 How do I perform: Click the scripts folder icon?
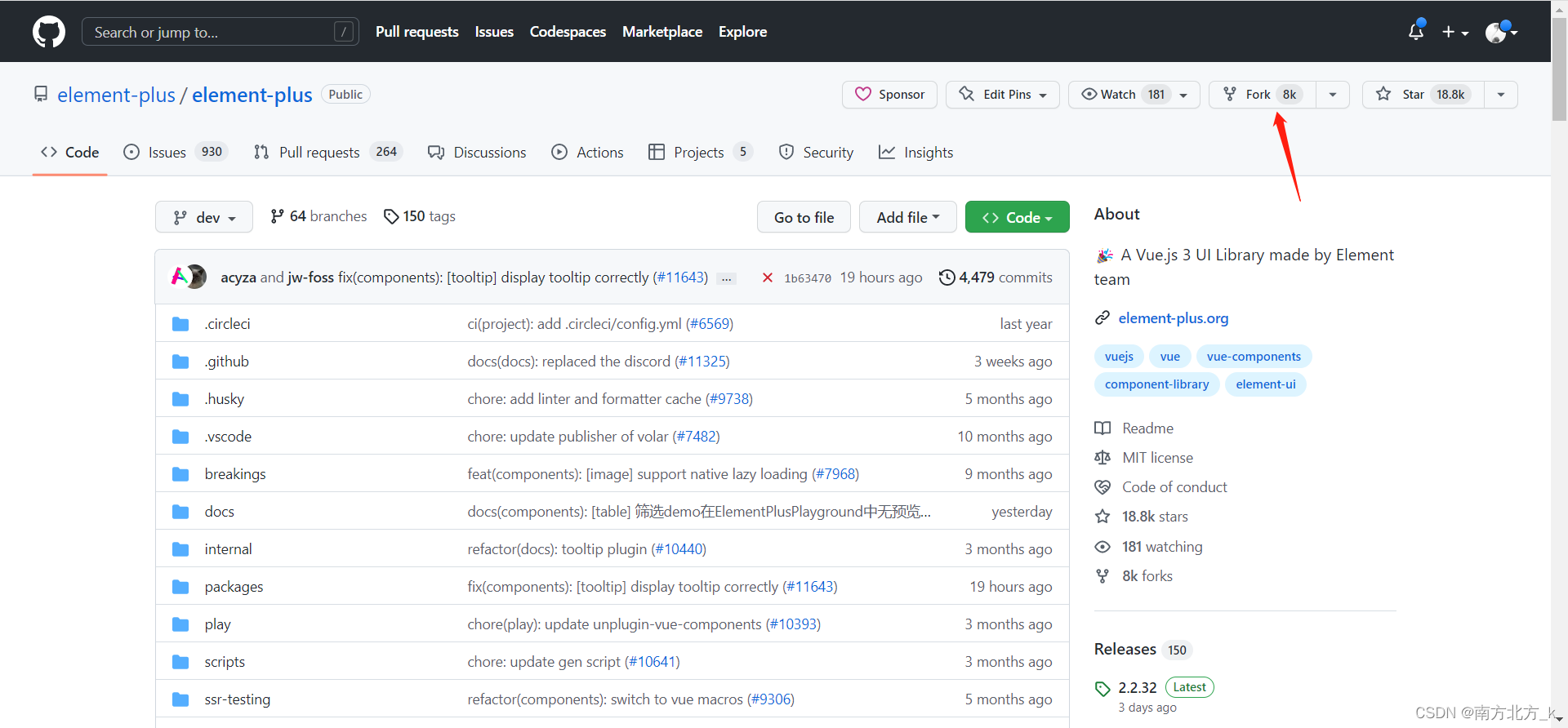[x=180, y=662]
